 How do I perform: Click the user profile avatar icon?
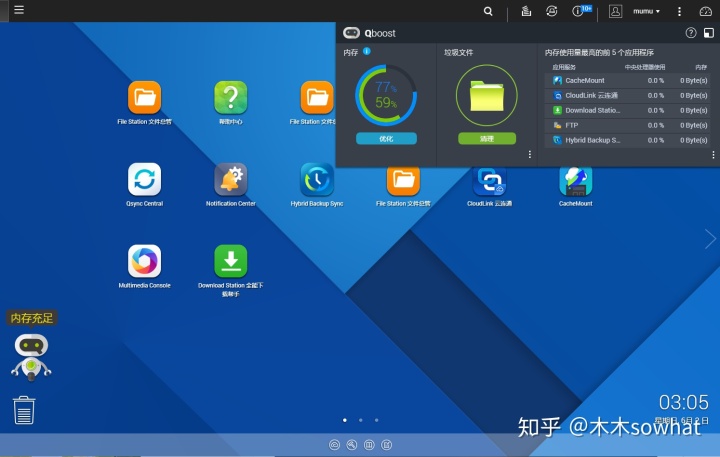615,11
